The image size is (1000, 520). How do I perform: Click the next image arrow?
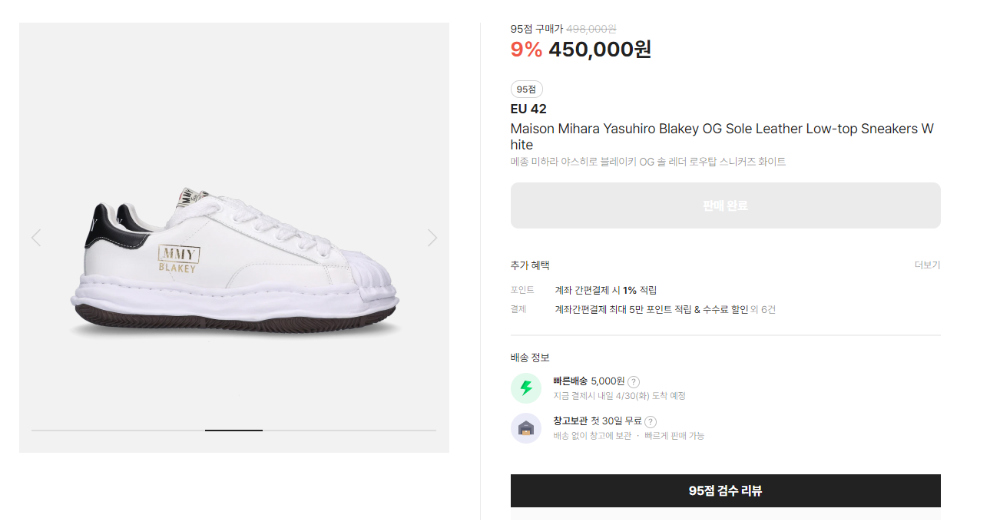(432, 238)
